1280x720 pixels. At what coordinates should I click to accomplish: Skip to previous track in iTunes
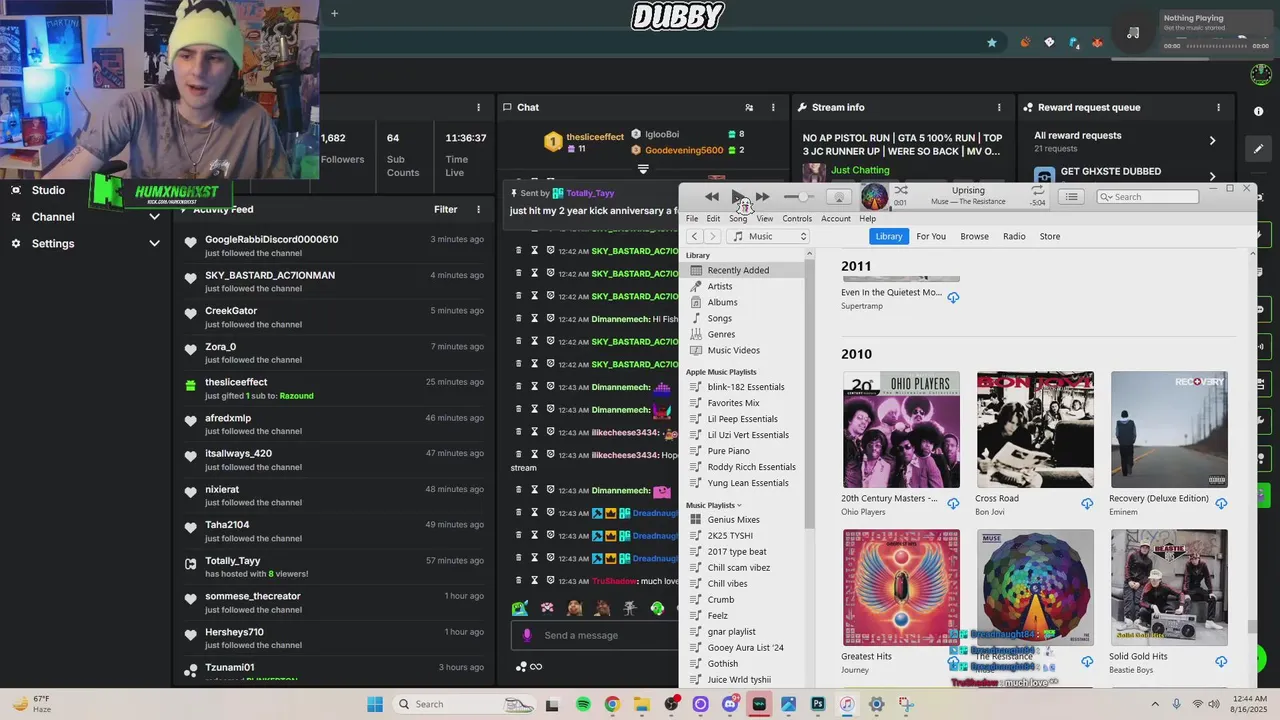click(x=711, y=197)
